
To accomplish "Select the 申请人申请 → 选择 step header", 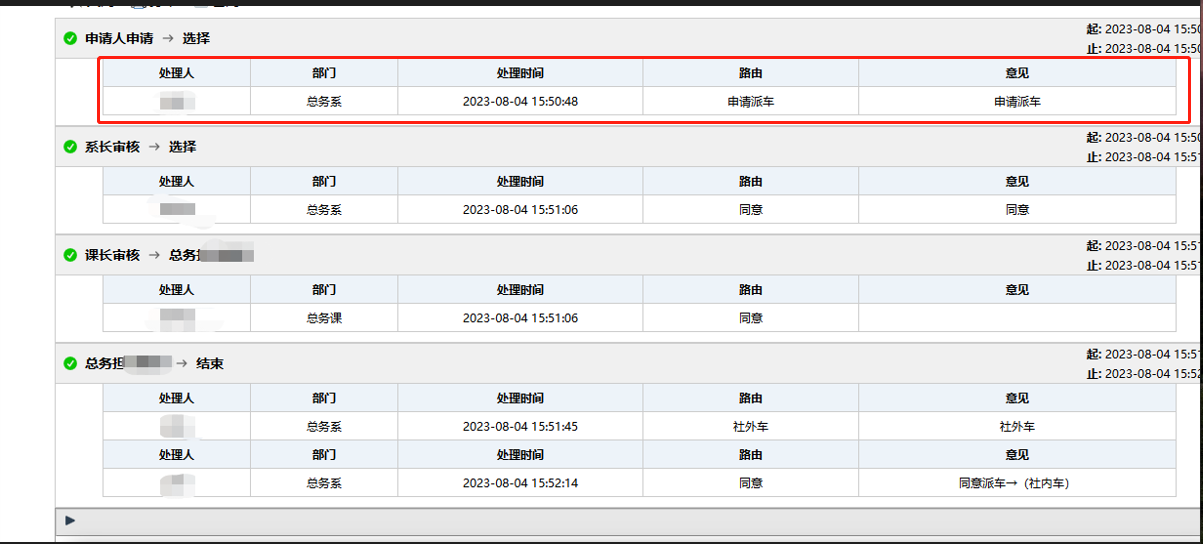I will pos(147,39).
